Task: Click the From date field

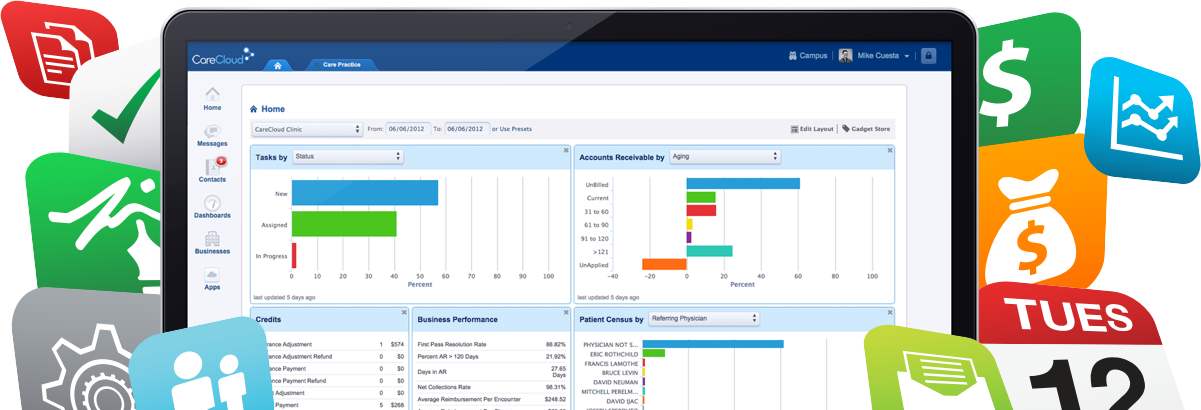Action: pos(407,129)
